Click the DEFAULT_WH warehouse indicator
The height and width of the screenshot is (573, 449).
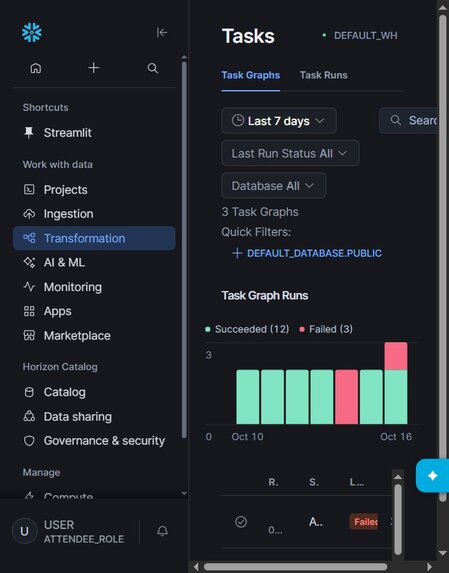click(x=360, y=35)
